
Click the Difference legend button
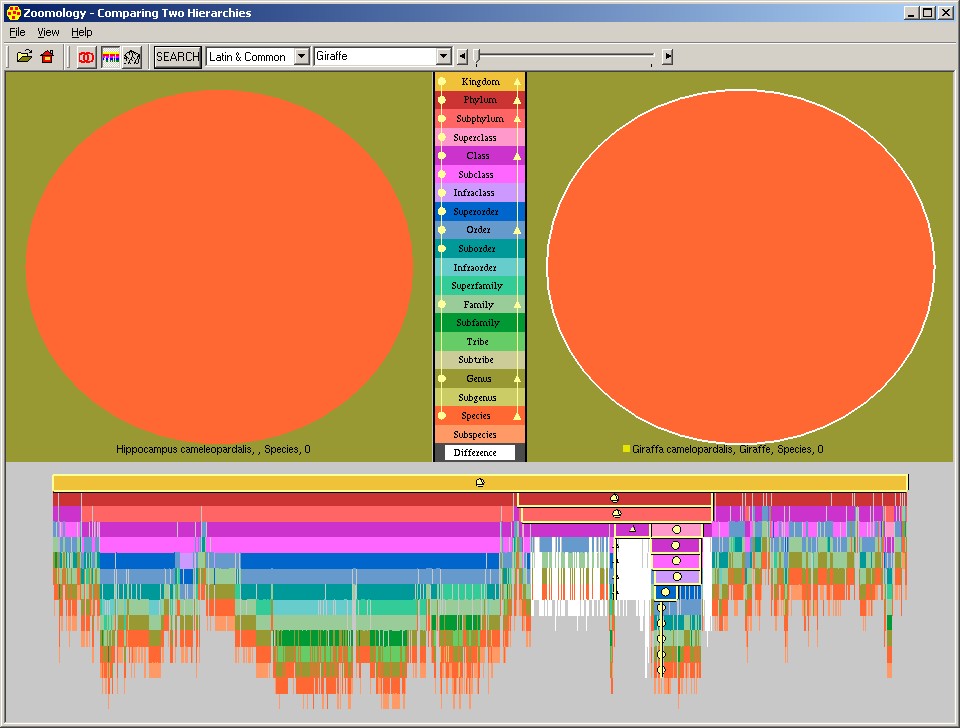pyautogui.click(x=479, y=453)
